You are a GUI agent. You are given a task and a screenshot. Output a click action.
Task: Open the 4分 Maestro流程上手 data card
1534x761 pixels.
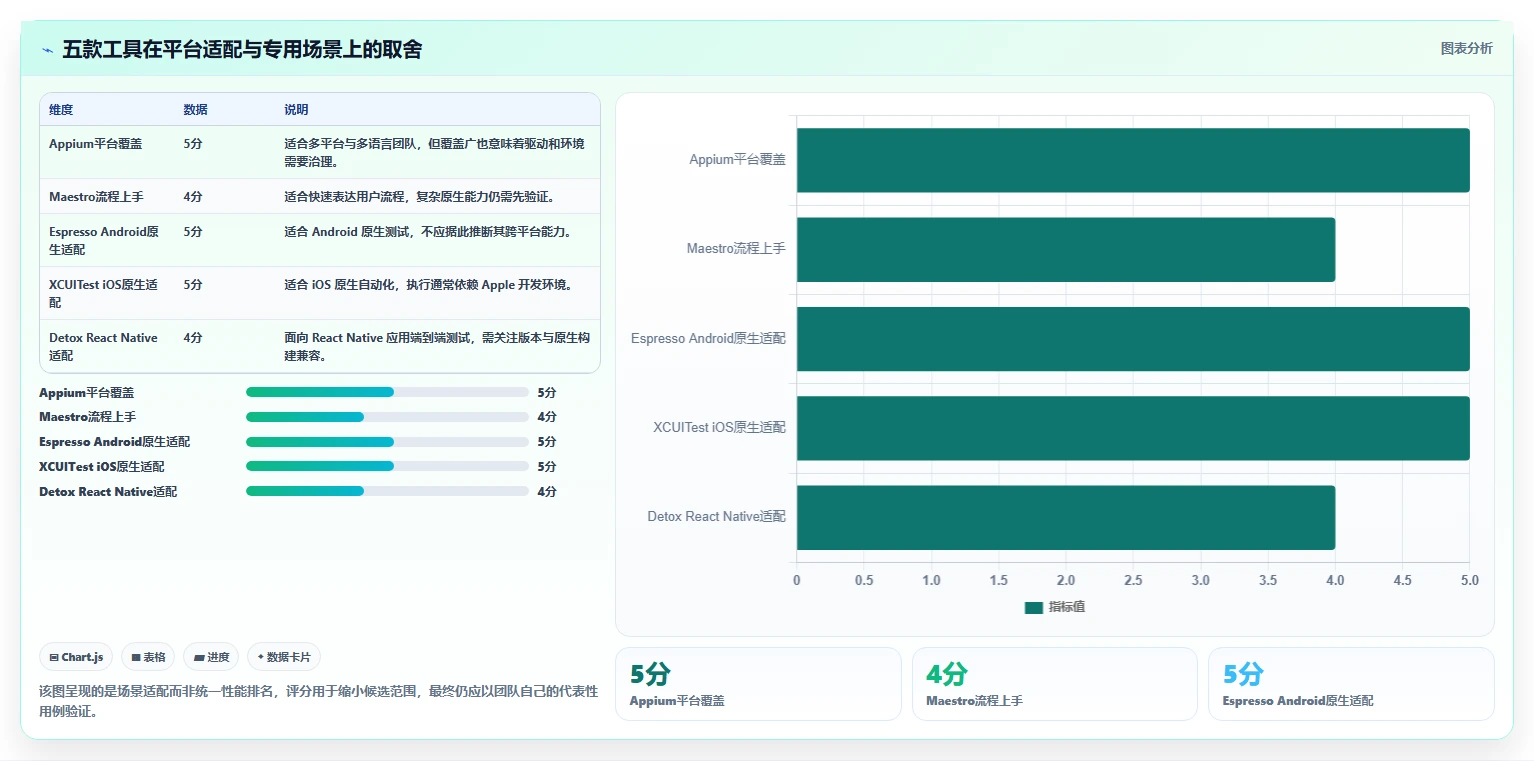(x=1054, y=684)
